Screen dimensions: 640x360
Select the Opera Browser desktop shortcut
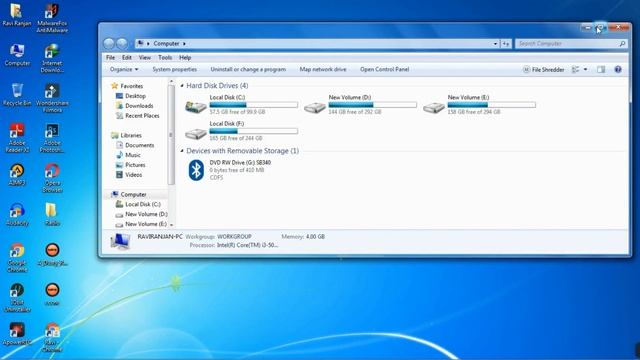coord(52,178)
